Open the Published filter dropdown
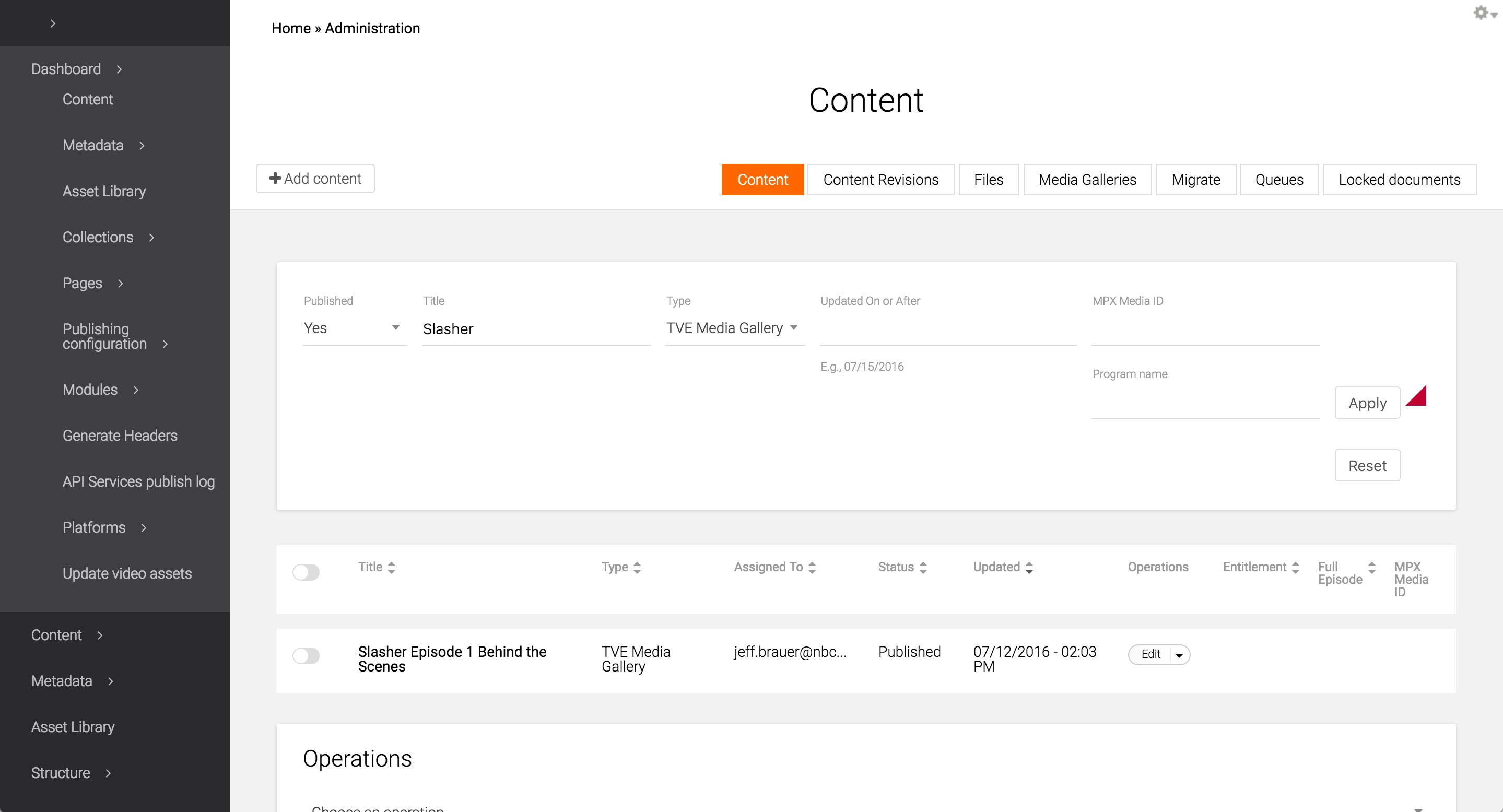1503x812 pixels. 354,328
